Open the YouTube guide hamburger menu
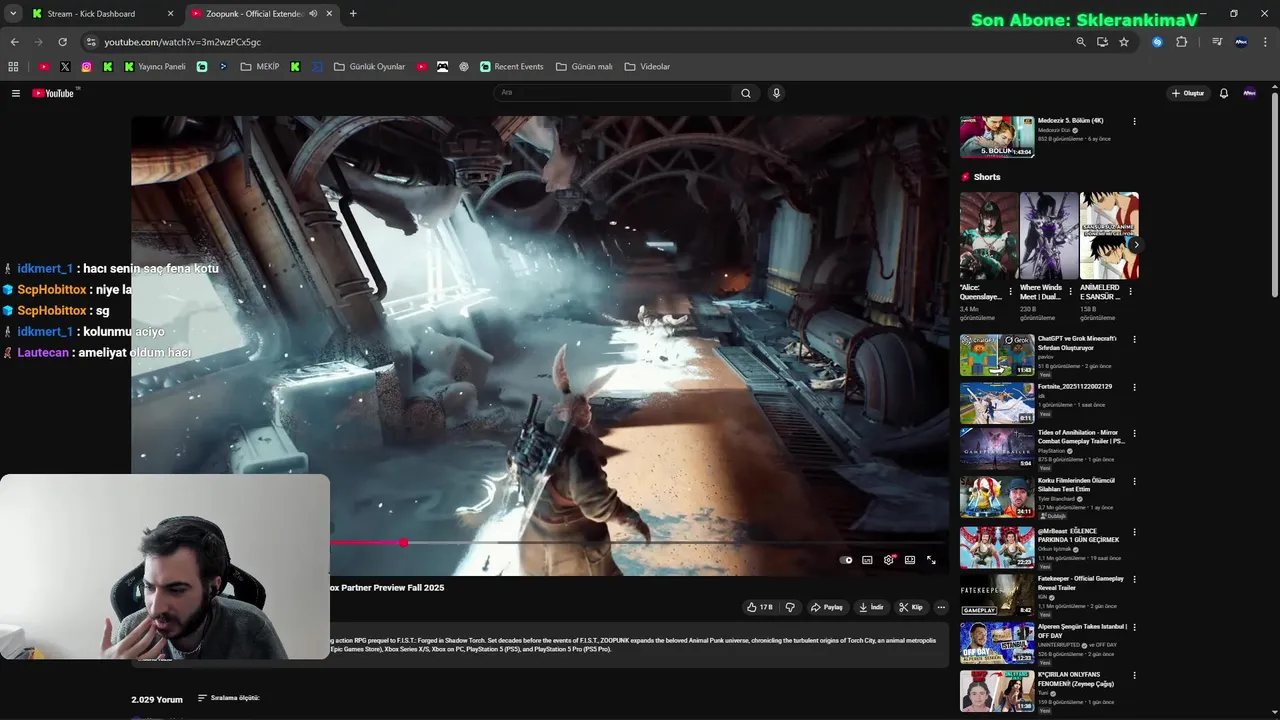The height and width of the screenshot is (720, 1280). click(16, 93)
